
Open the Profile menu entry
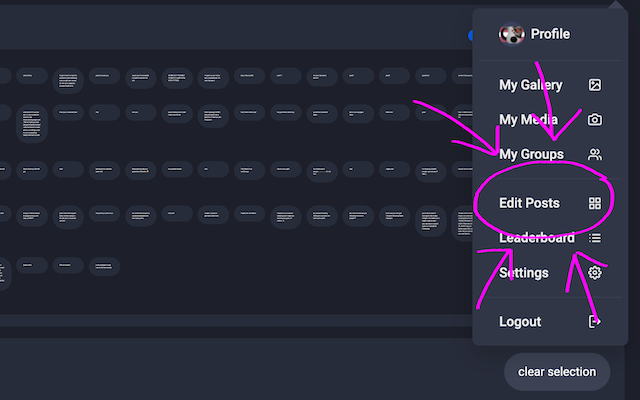550,34
